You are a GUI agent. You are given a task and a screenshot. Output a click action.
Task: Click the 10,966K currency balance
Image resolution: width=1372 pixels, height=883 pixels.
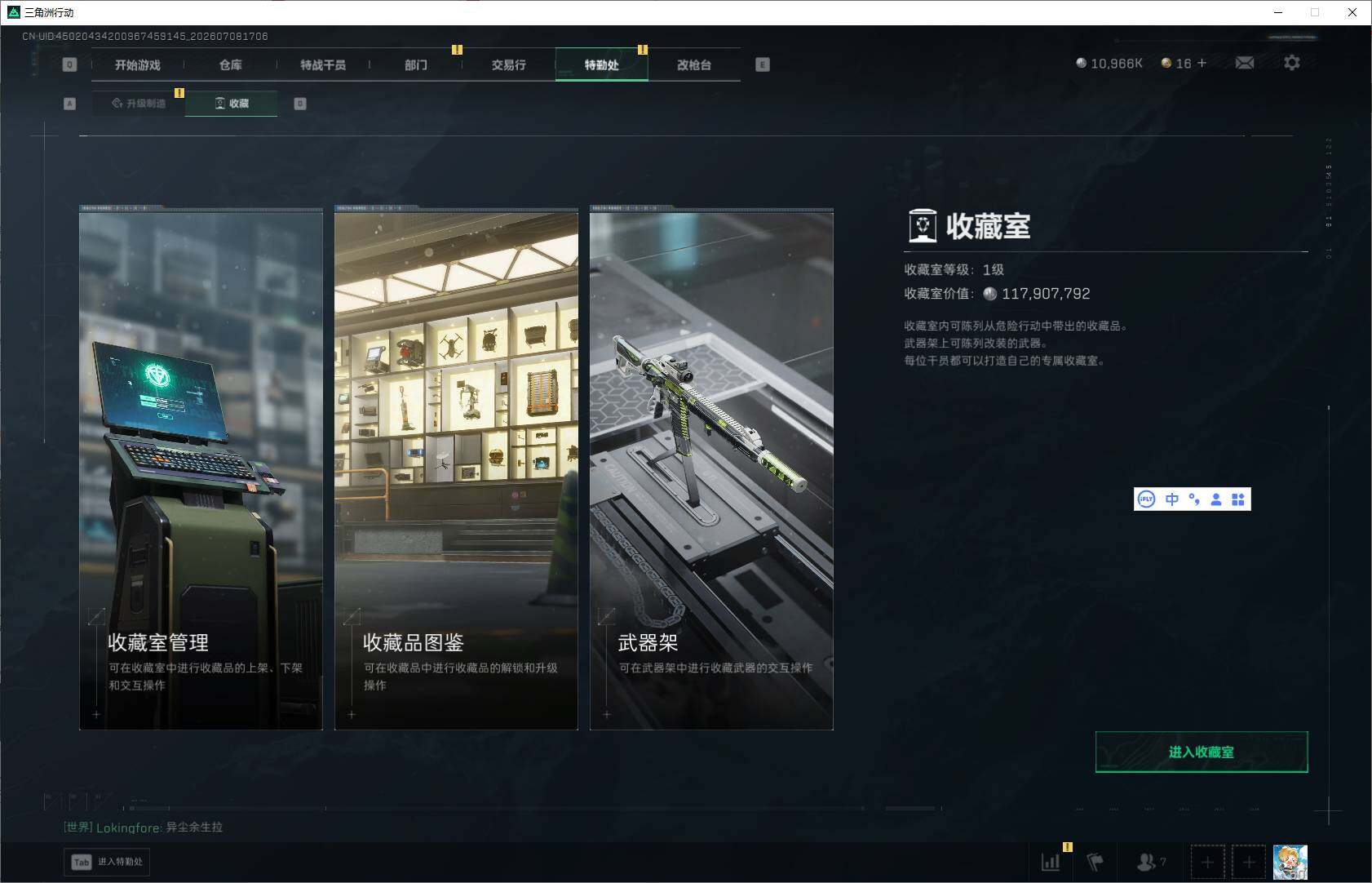pyautogui.click(x=1109, y=63)
